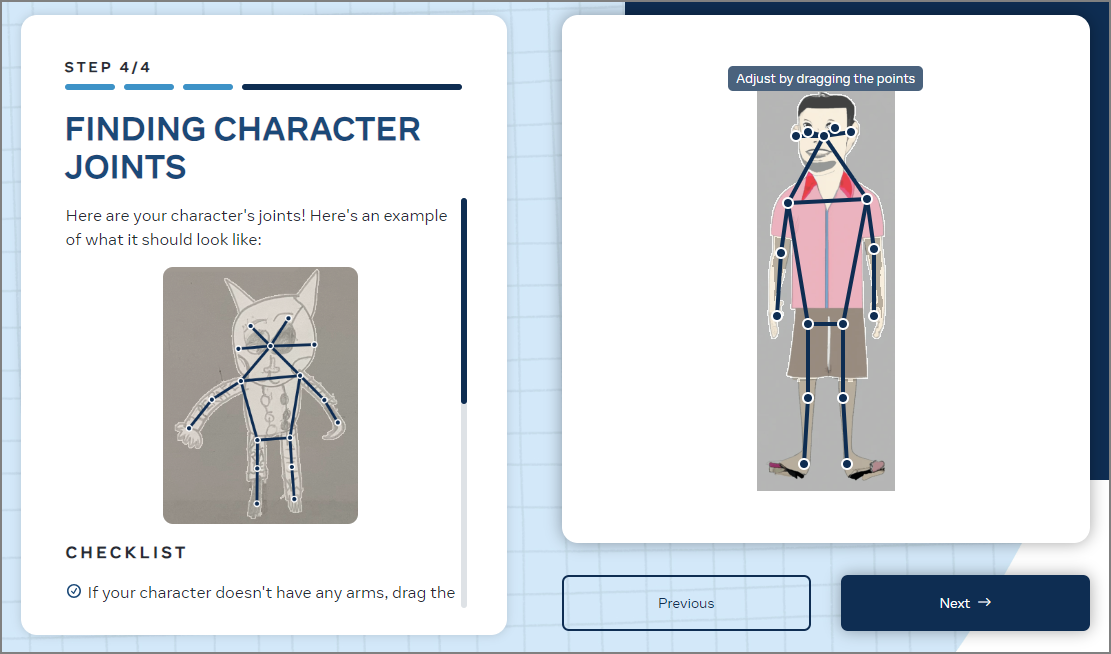Click the 'CHECKLIST' section heading
This screenshot has width=1111, height=654.
click(x=126, y=553)
